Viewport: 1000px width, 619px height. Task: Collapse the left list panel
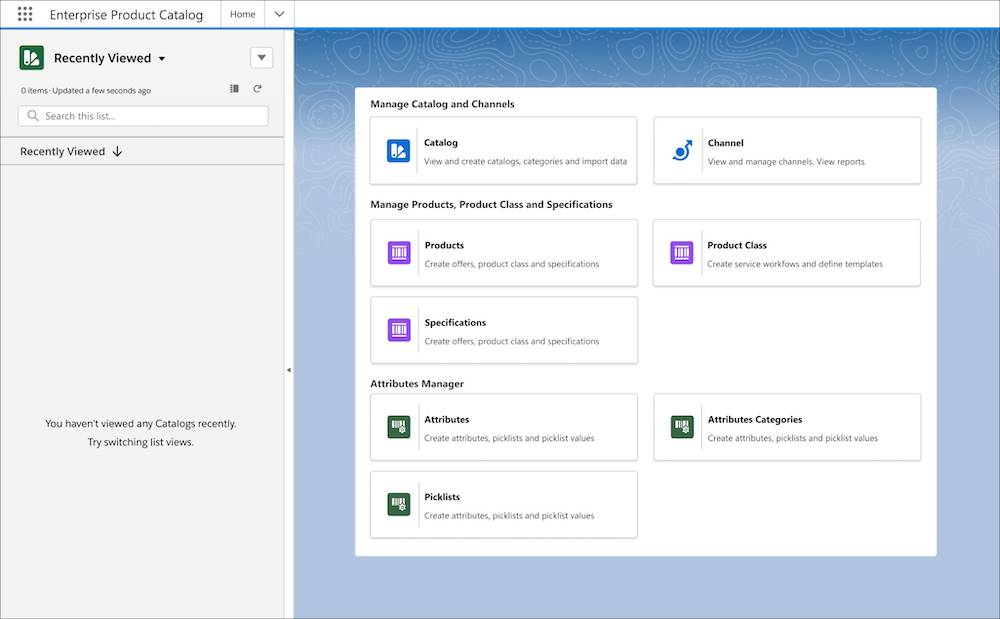point(288,370)
